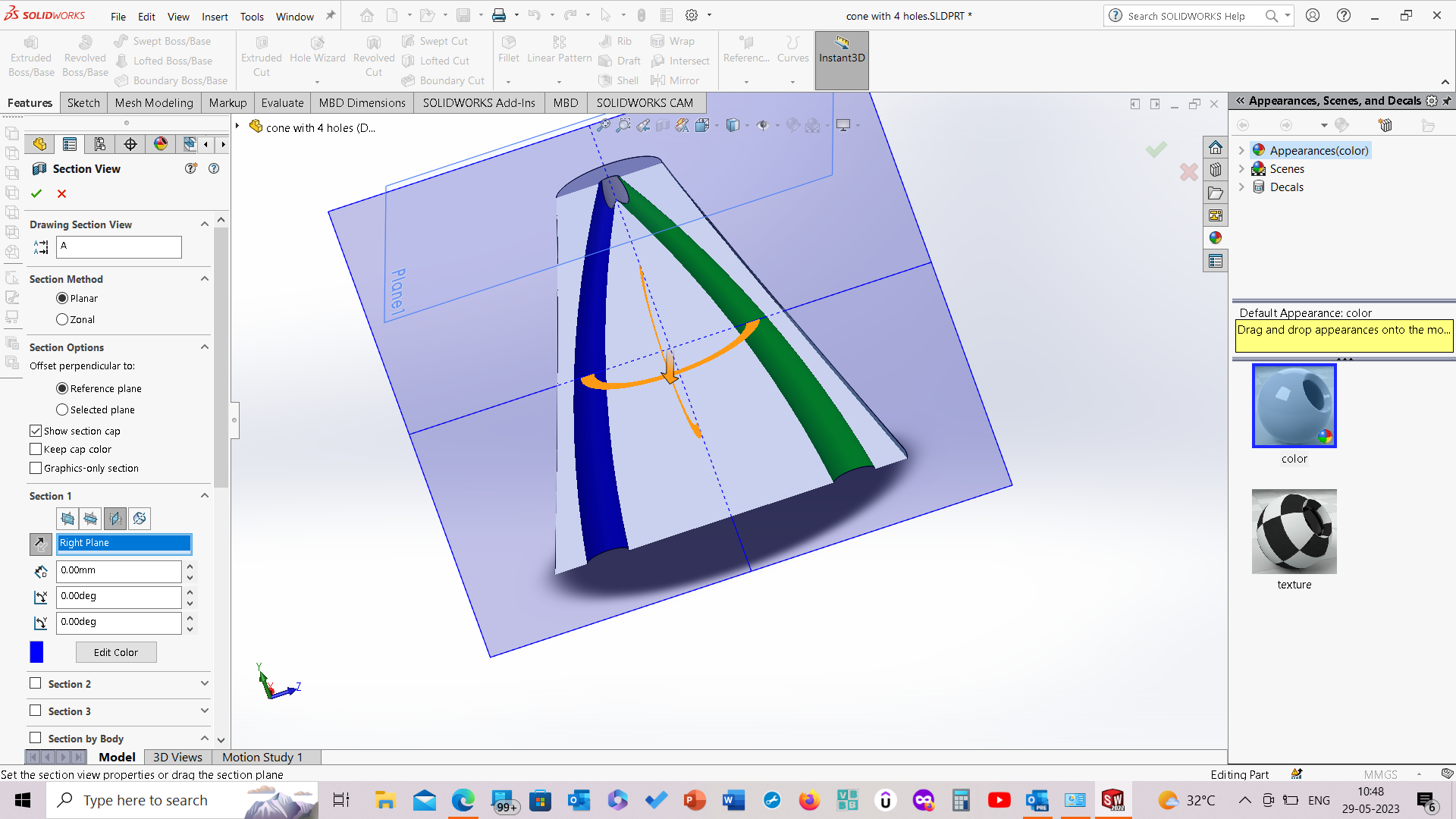The width and height of the screenshot is (1456, 819).
Task: Collapse the Section Options group
Action: pyautogui.click(x=204, y=347)
